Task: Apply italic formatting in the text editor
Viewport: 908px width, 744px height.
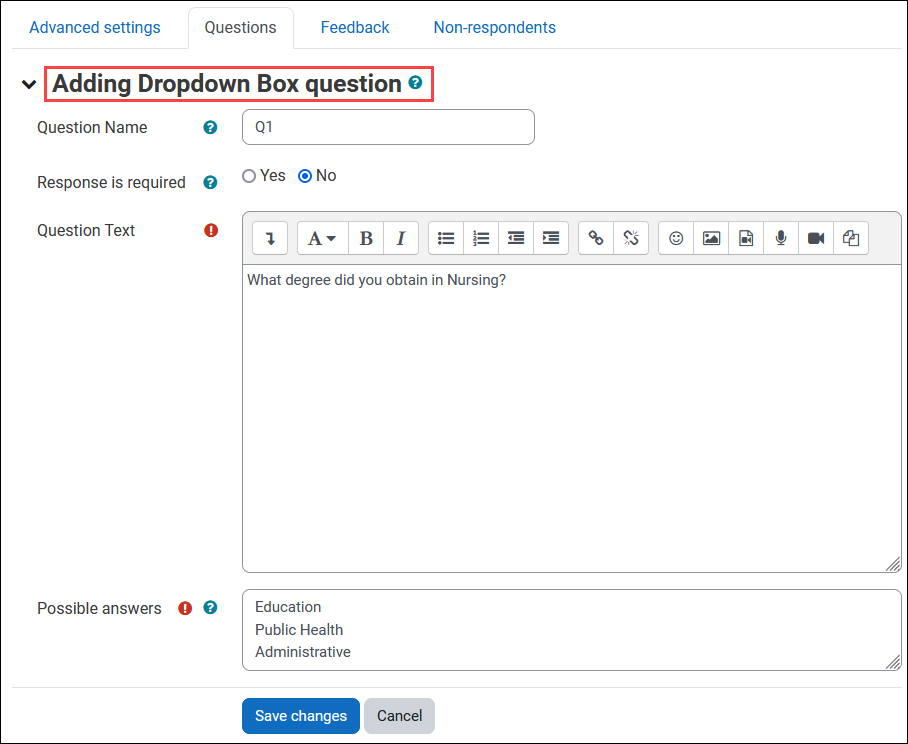Action: [x=400, y=237]
